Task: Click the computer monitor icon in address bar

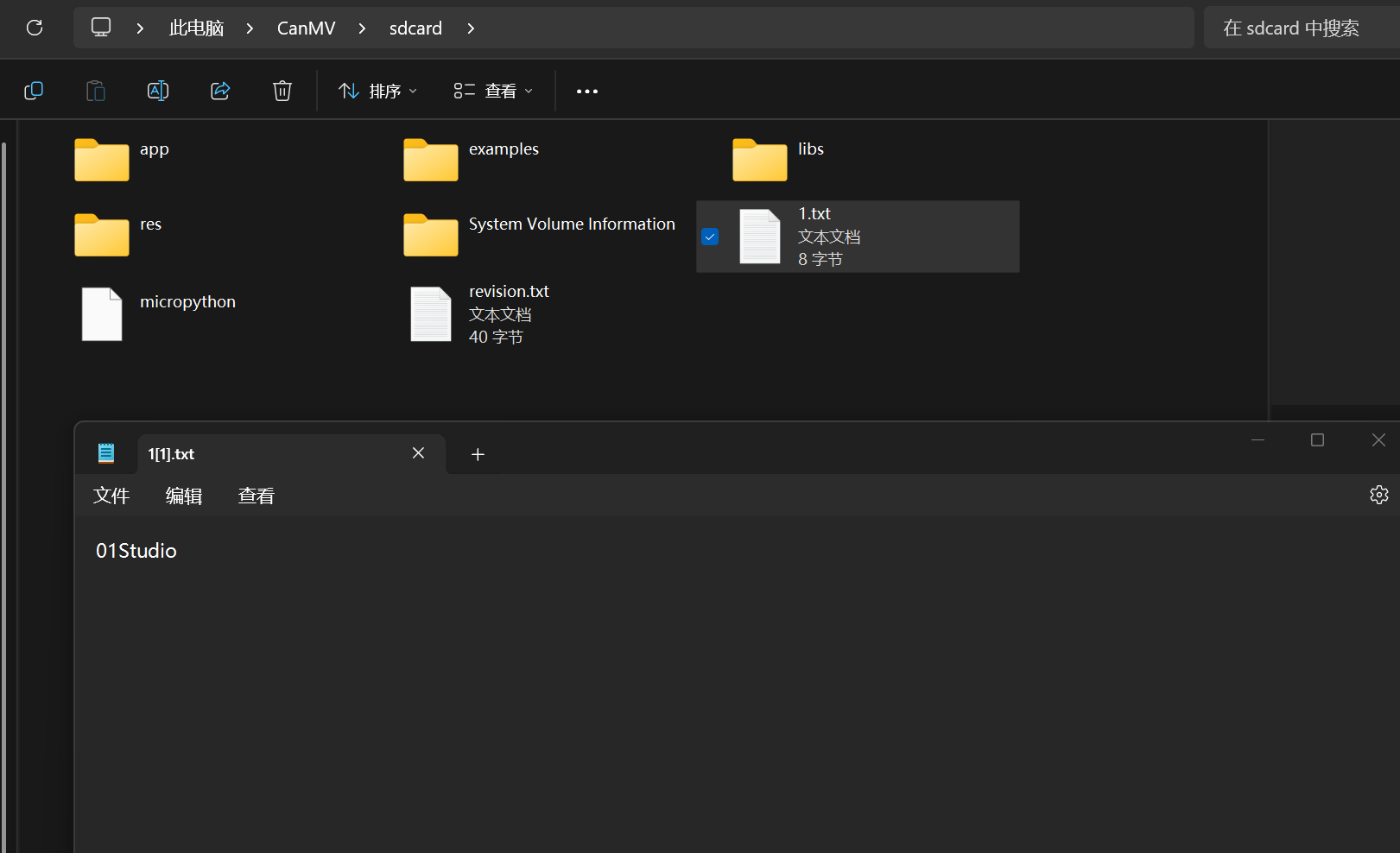Action: coord(101,28)
